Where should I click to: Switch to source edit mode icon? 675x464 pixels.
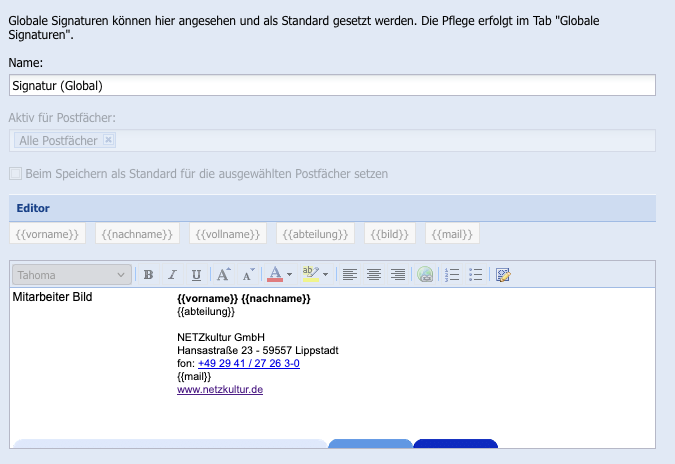pyautogui.click(x=503, y=275)
